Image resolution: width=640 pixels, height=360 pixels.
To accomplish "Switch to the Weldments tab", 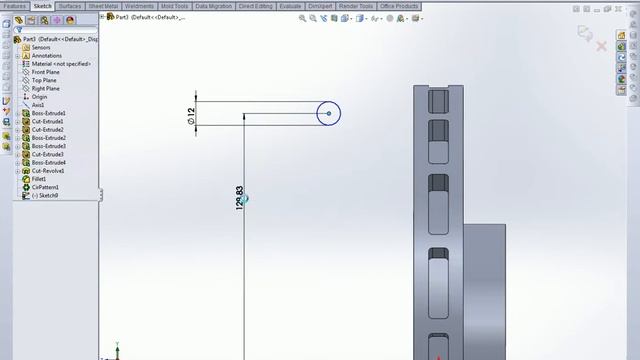I will (x=140, y=6).
